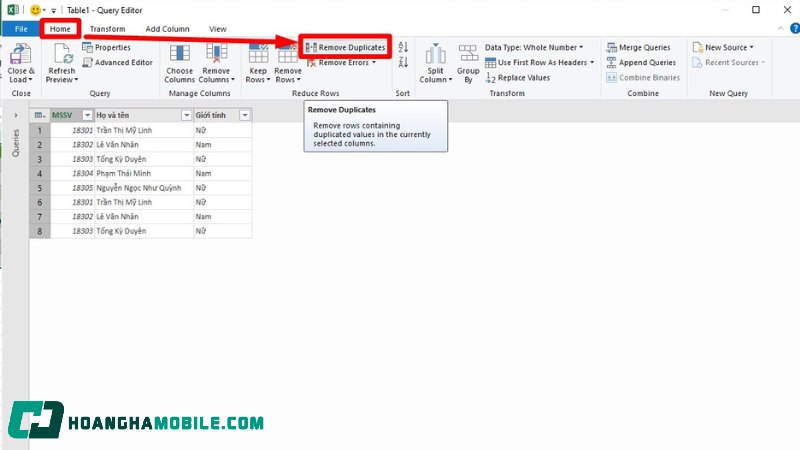Click the New Source icon
This screenshot has height=450, width=800.
coord(697,47)
